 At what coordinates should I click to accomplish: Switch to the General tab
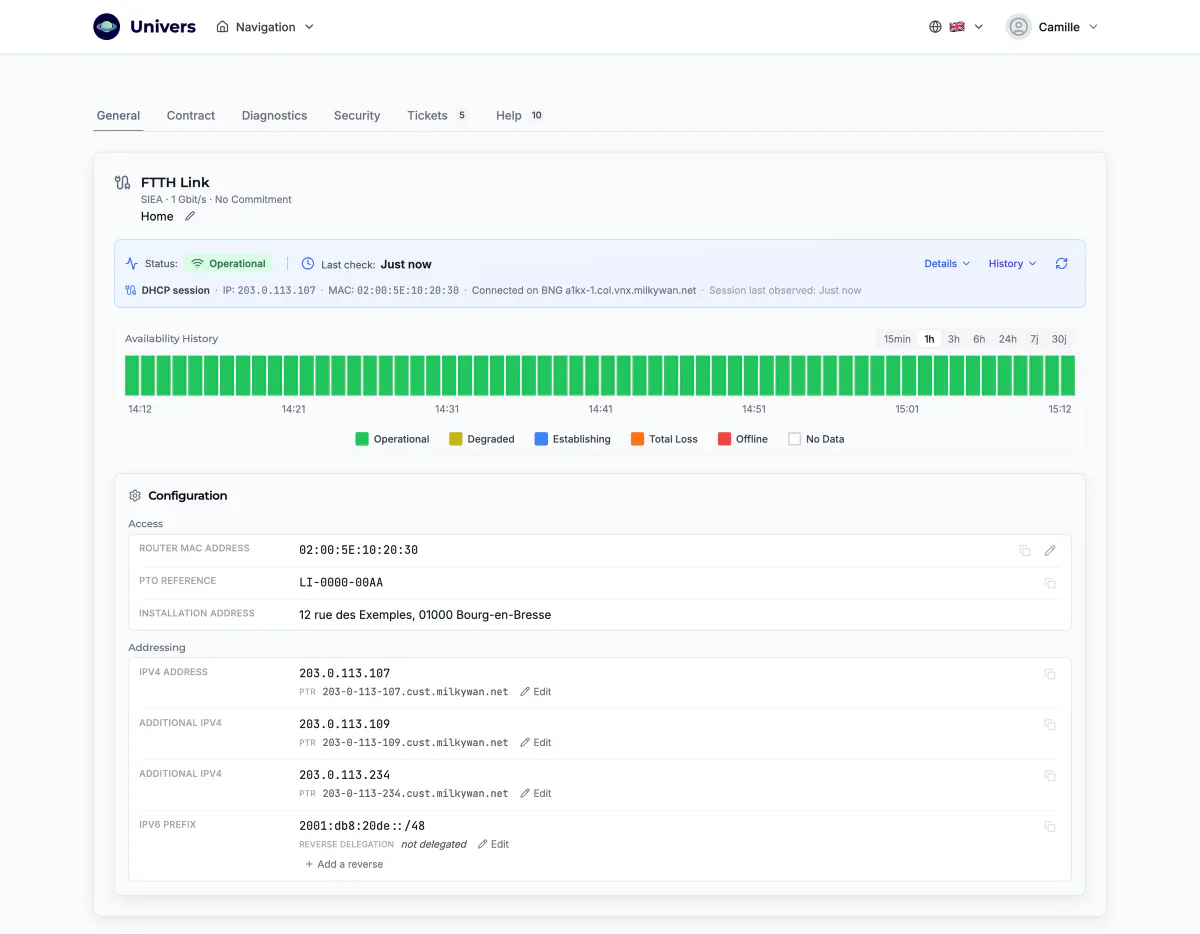click(118, 116)
